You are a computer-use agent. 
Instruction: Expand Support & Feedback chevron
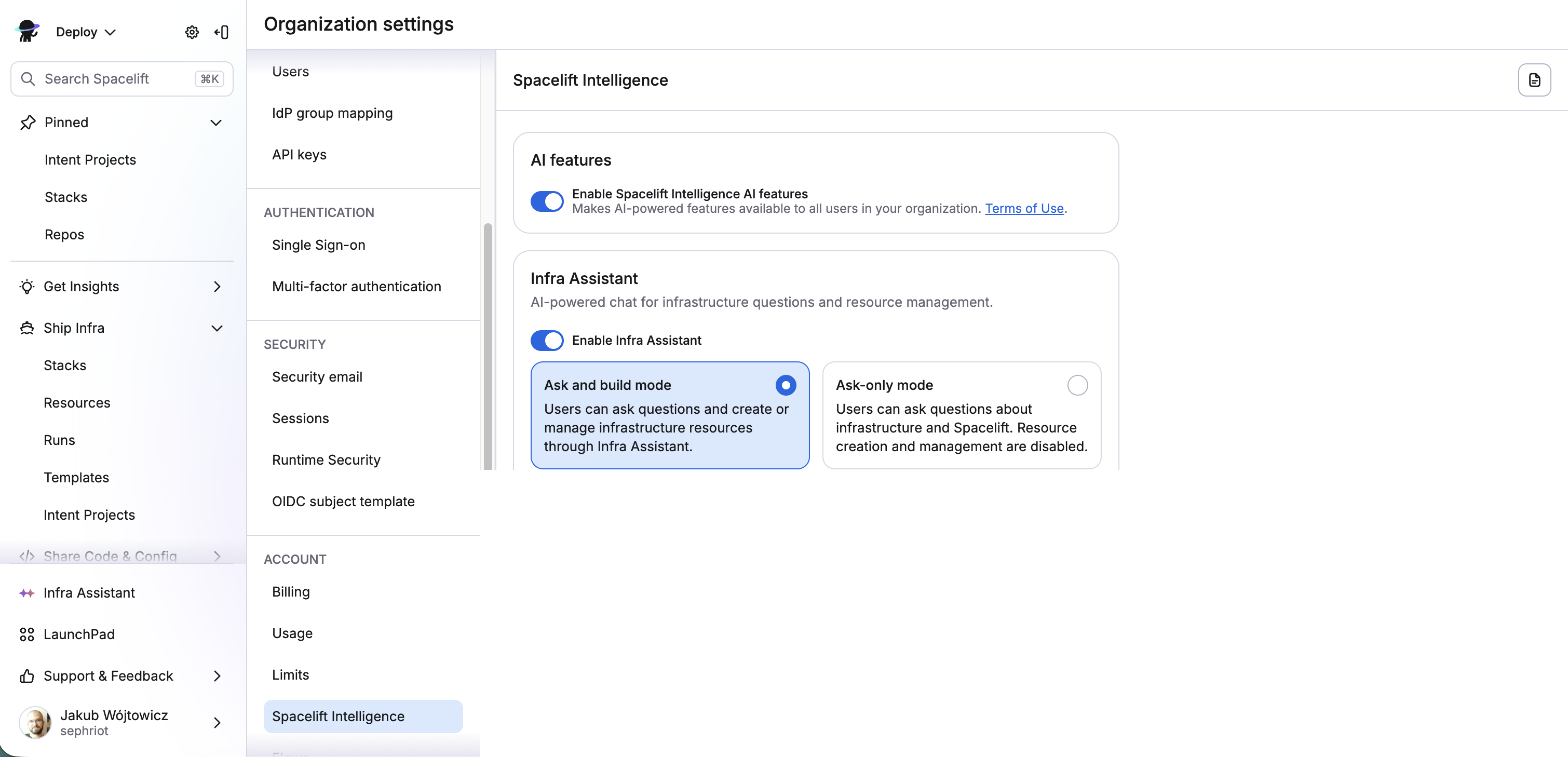217,676
